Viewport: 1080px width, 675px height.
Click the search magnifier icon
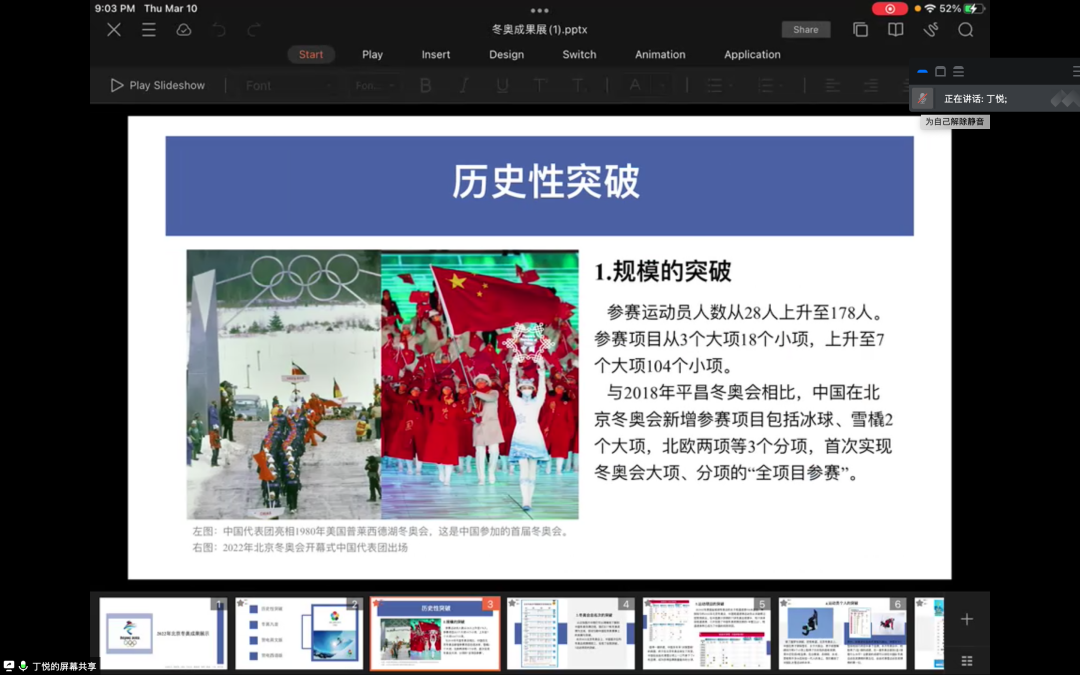pos(965,30)
